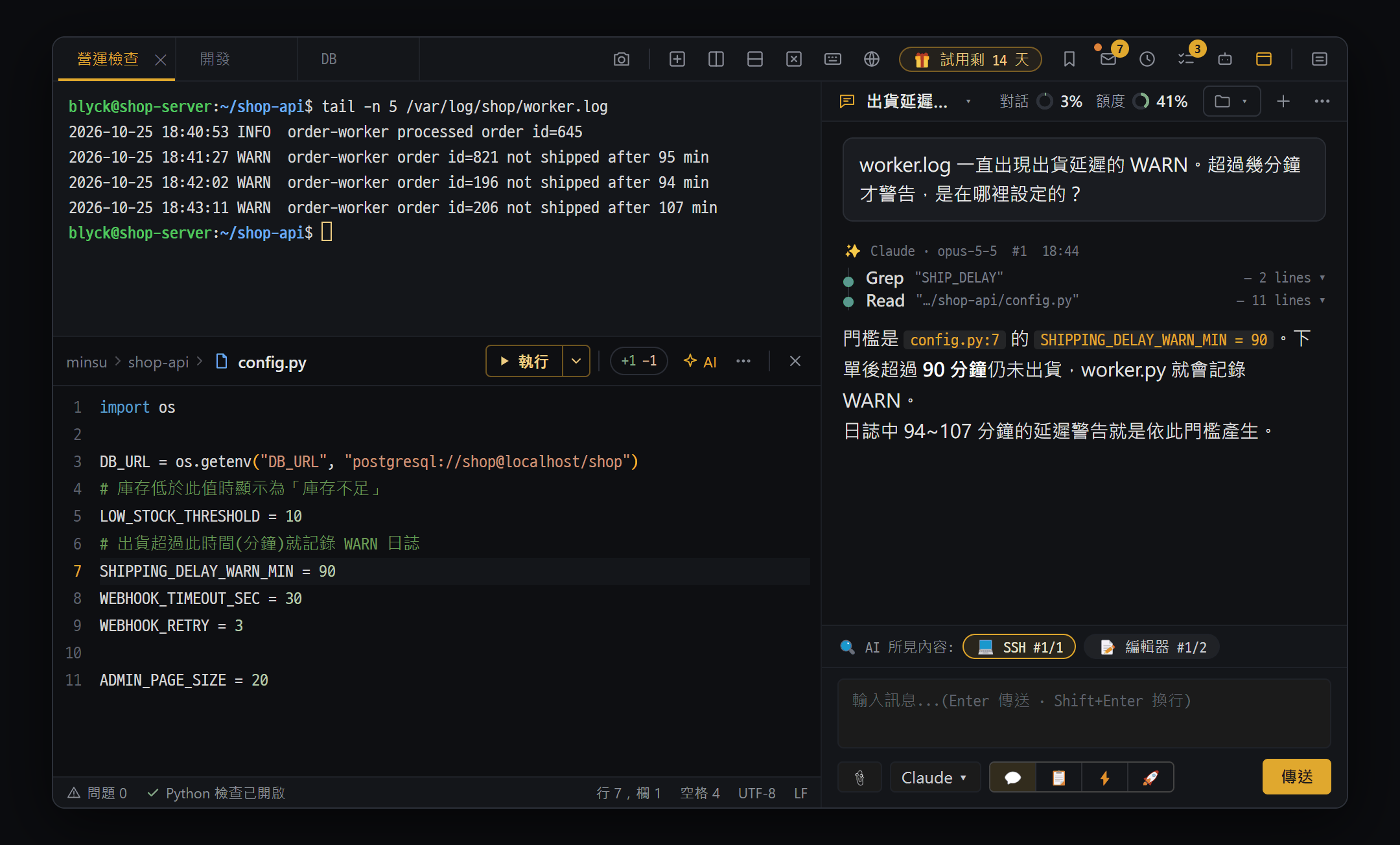Viewport: 1400px width, 845px height.
Task: Open the task checklist with 3 badge
Action: (1185, 60)
